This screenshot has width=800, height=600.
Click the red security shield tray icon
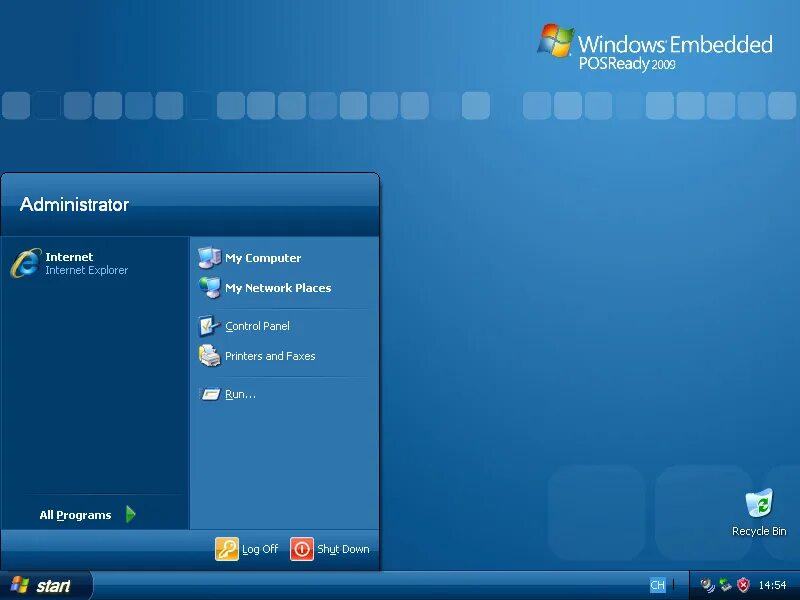743,585
